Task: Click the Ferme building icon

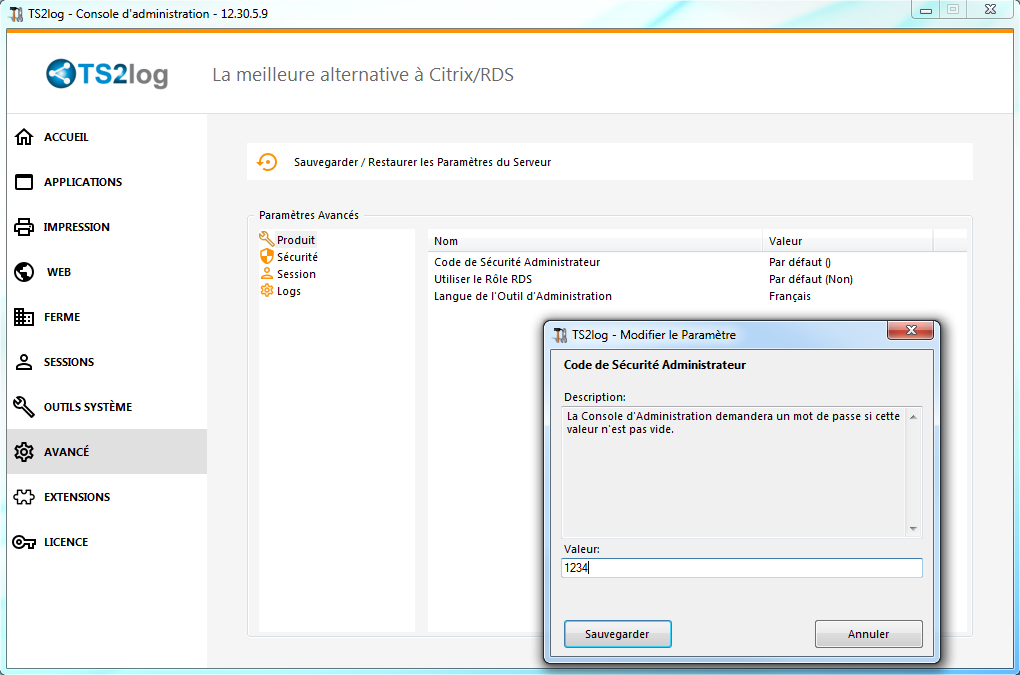Action: 24,317
